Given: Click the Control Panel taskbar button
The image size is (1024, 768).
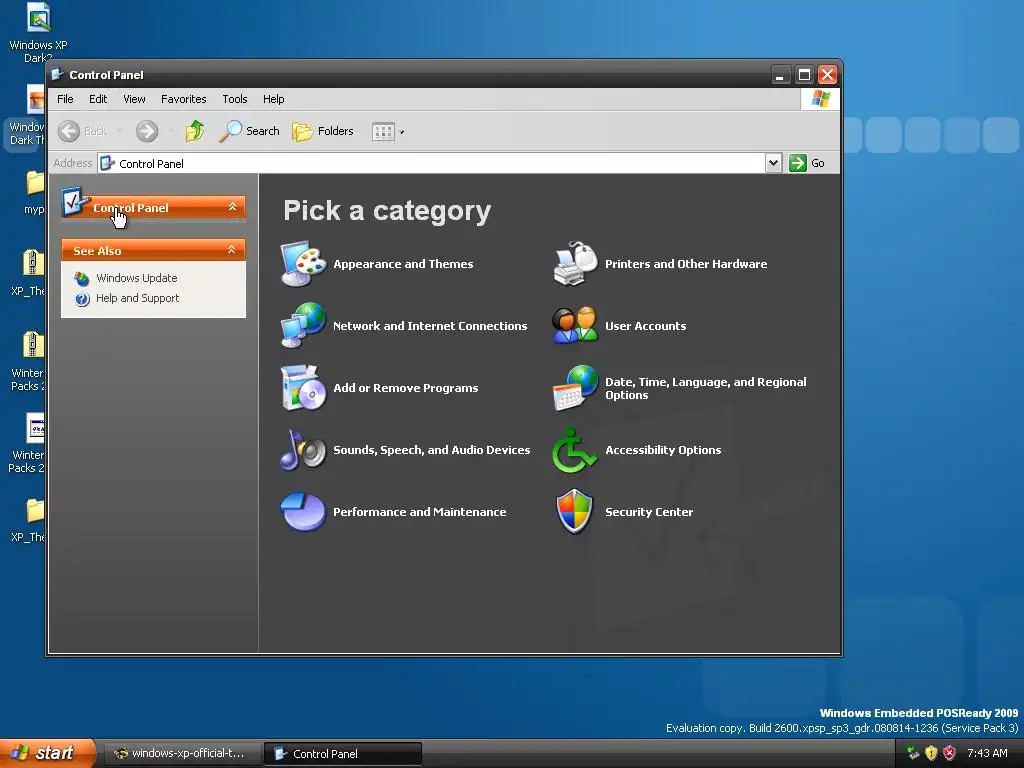Looking at the screenshot, I should coord(343,754).
